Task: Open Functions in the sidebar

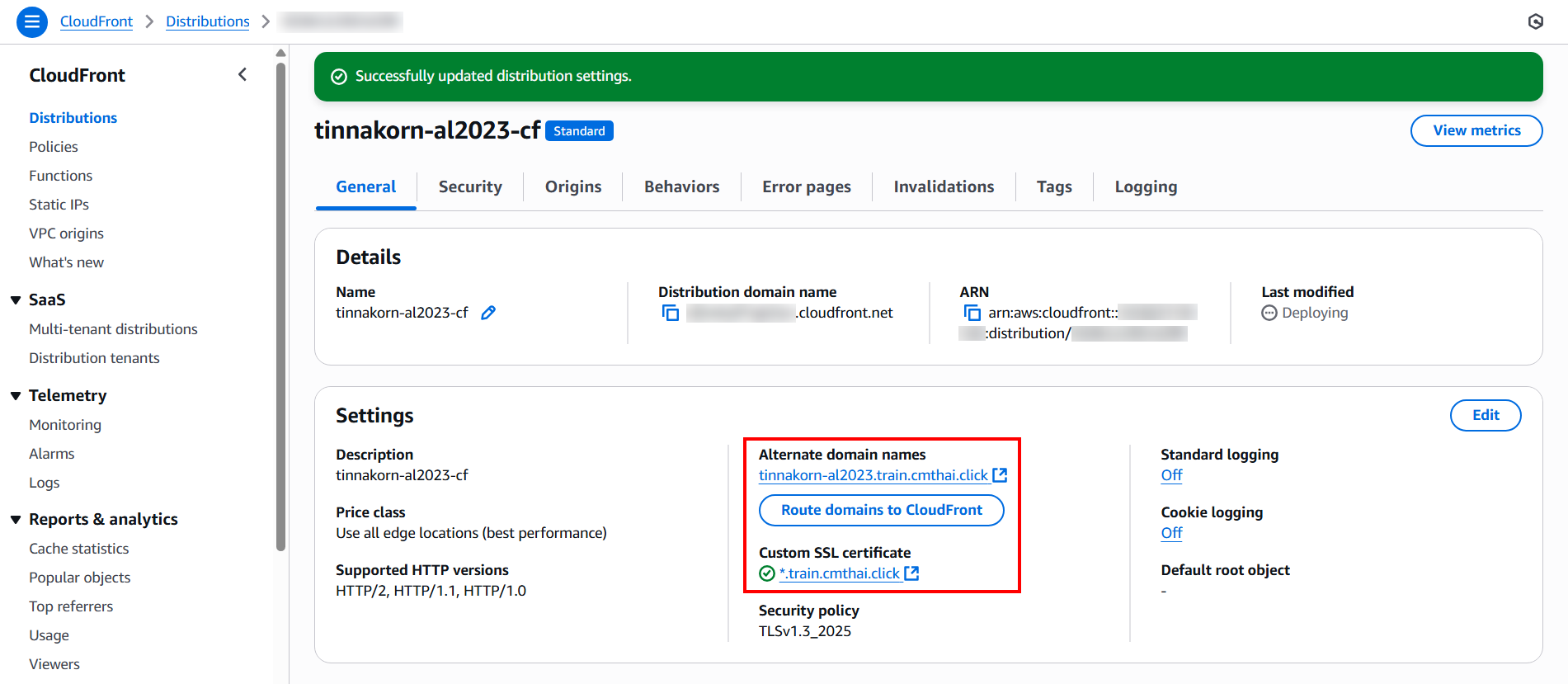Action: pos(61,176)
